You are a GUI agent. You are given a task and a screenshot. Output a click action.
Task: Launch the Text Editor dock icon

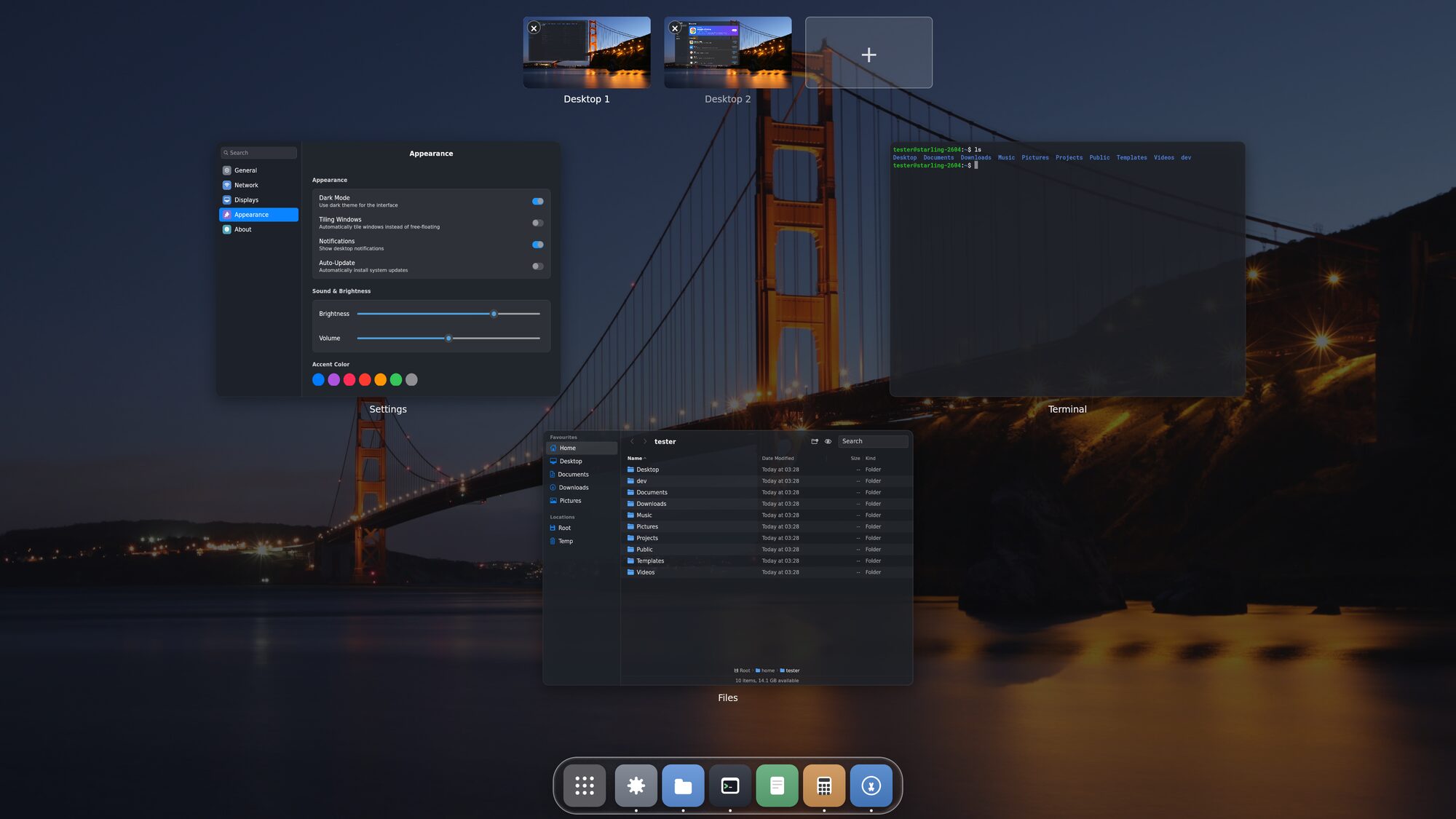click(777, 786)
